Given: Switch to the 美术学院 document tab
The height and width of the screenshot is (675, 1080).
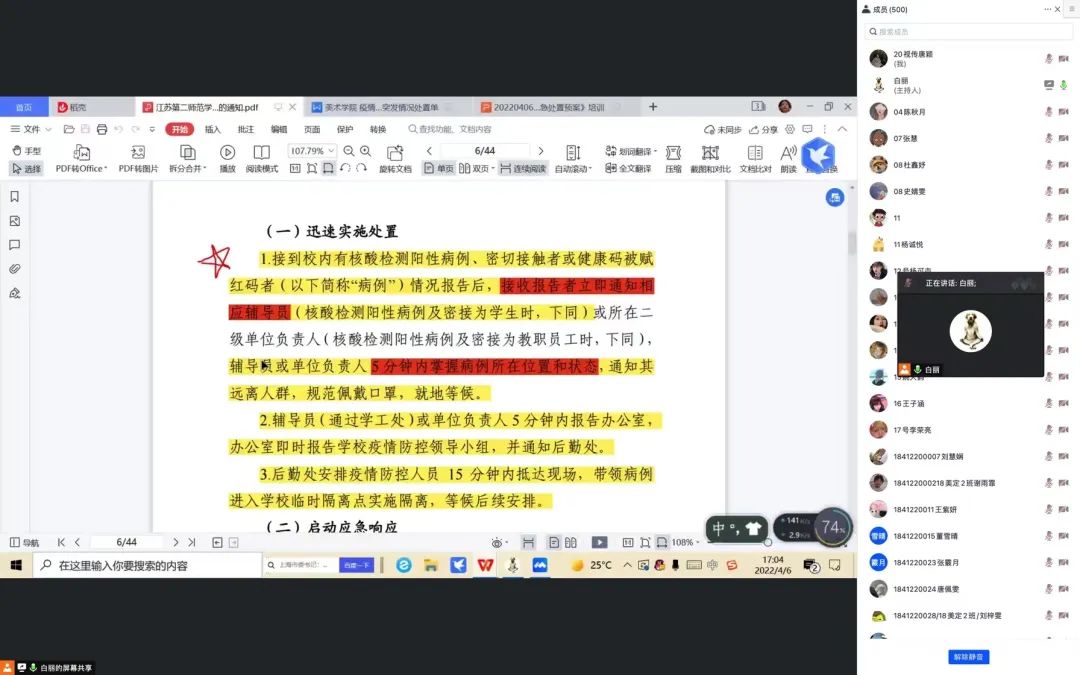Looking at the screenshot, I should click(379, 107).
